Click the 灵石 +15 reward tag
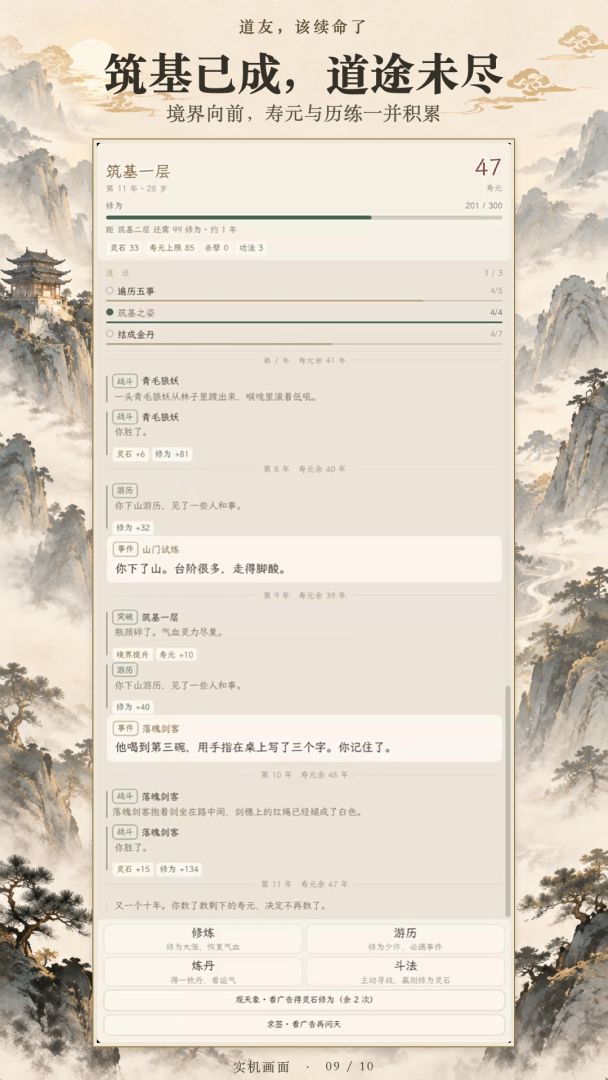This screenshot has width=608, height=1080. pyautogui.click(x=132, y=869)
